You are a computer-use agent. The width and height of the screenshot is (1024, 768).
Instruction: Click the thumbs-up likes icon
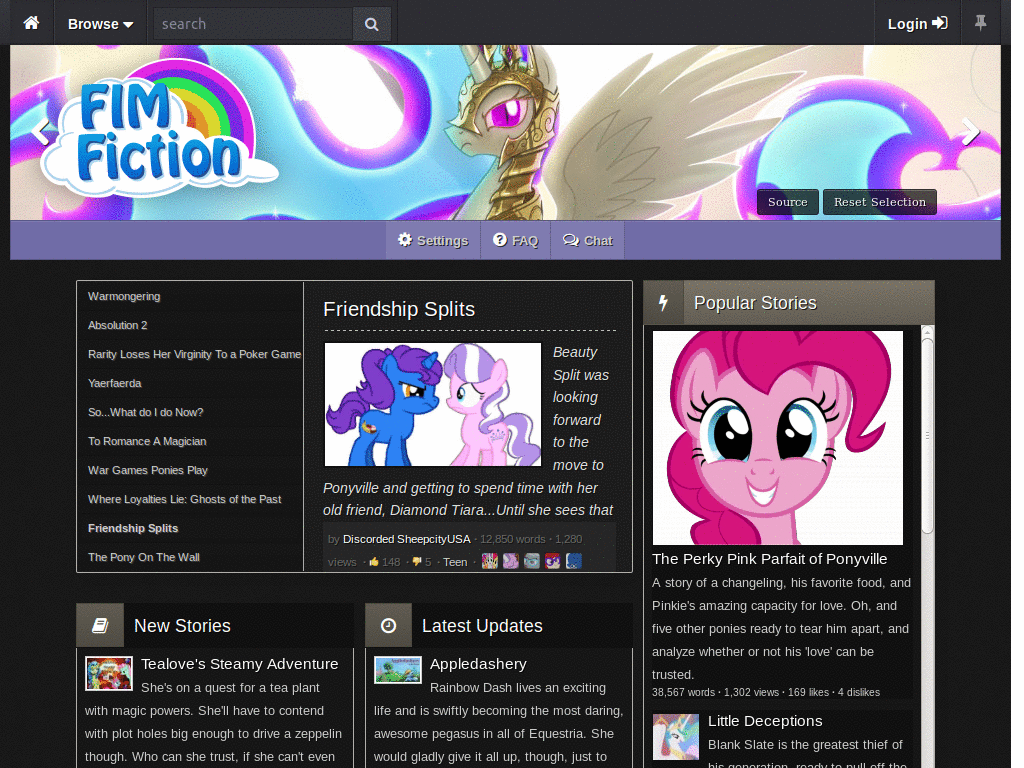tap(374, 562)
